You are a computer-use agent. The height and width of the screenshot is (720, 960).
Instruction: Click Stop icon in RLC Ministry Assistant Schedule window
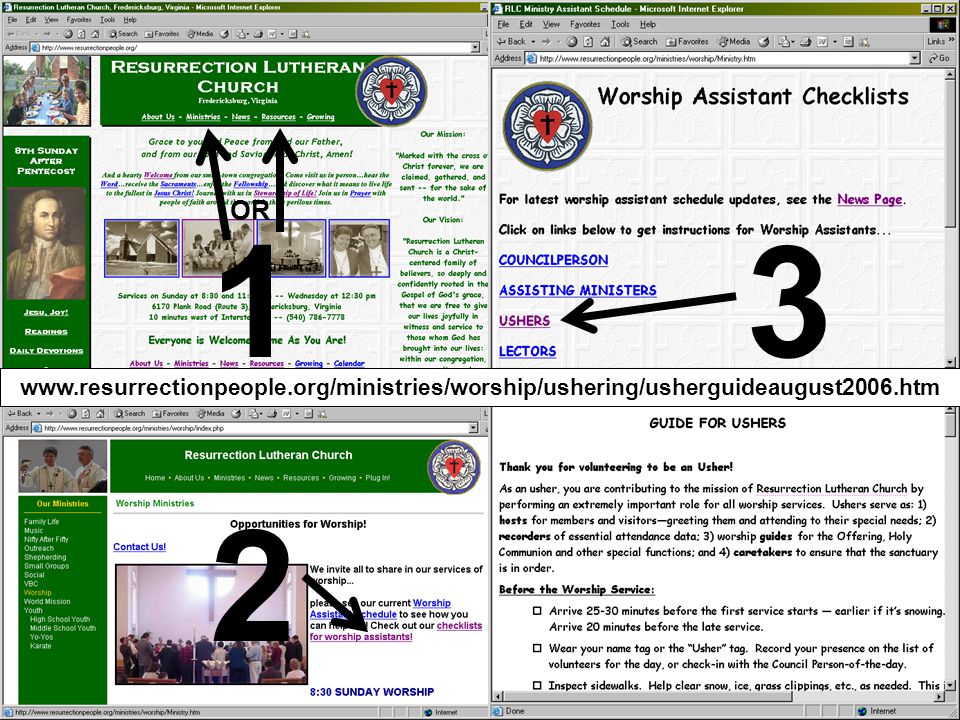click(572, 42)
